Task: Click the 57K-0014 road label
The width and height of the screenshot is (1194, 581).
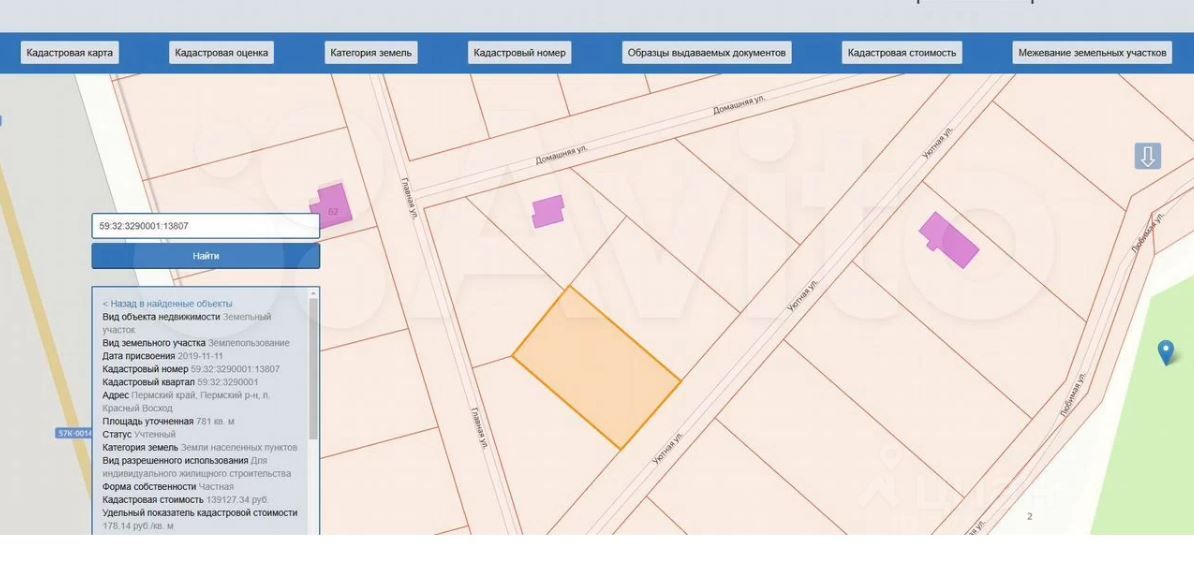Action: point(74,433)
